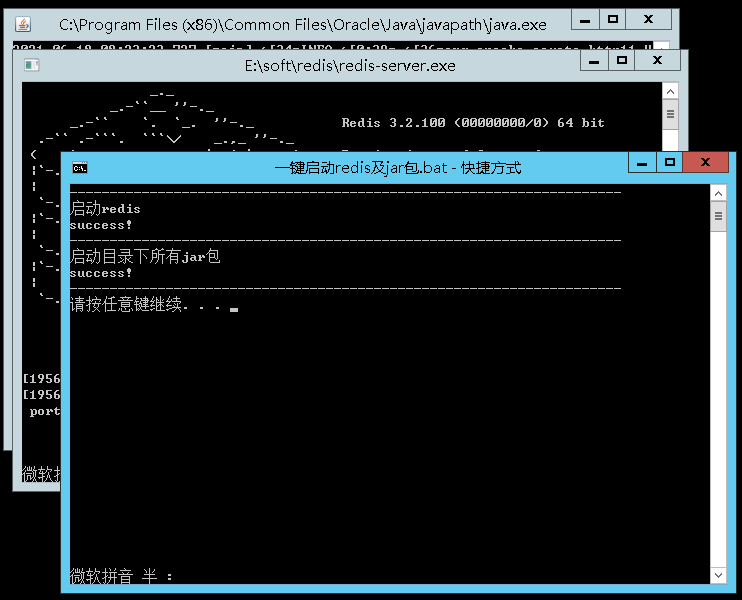742x600 pixels.
Task: Click the java.exe window title bar text
Action: 303,24
